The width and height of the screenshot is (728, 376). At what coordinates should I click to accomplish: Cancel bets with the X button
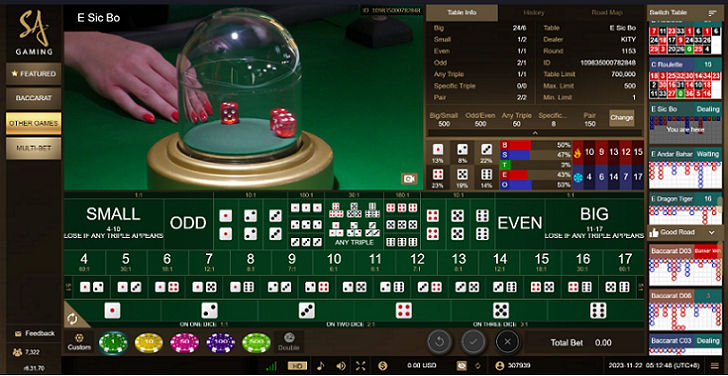click(x=507, y=342)
